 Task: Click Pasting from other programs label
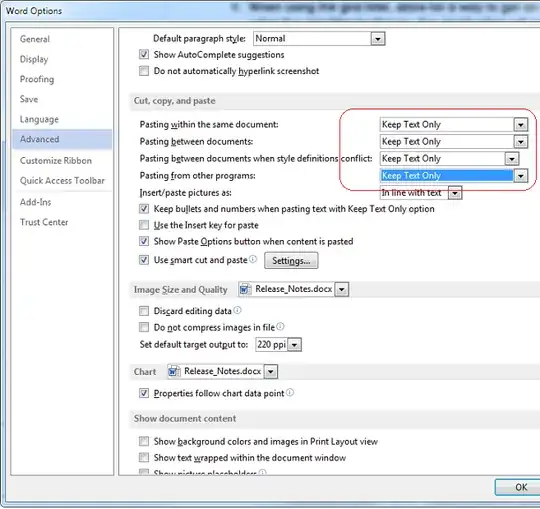198,176
